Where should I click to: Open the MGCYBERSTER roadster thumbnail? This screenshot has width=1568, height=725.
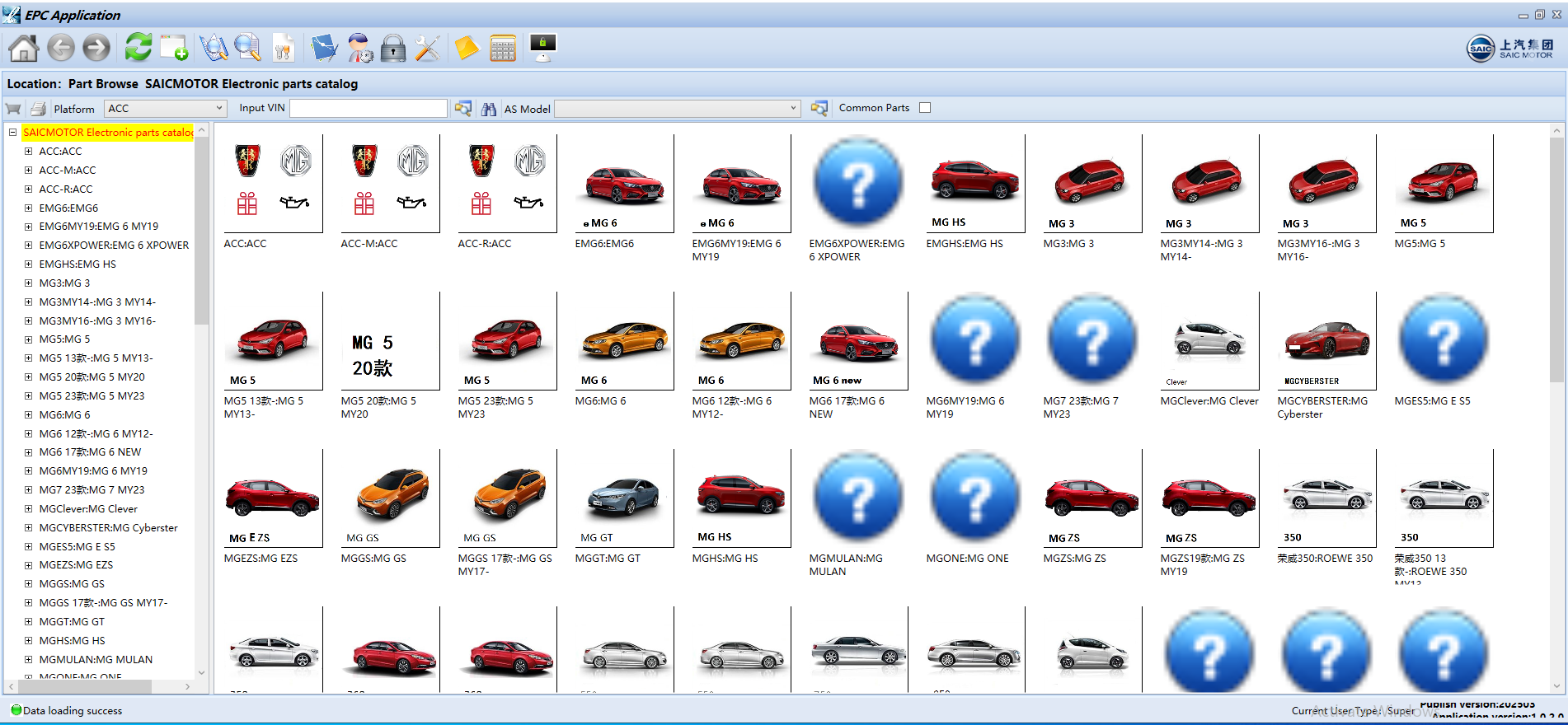tap(1326, 340)
